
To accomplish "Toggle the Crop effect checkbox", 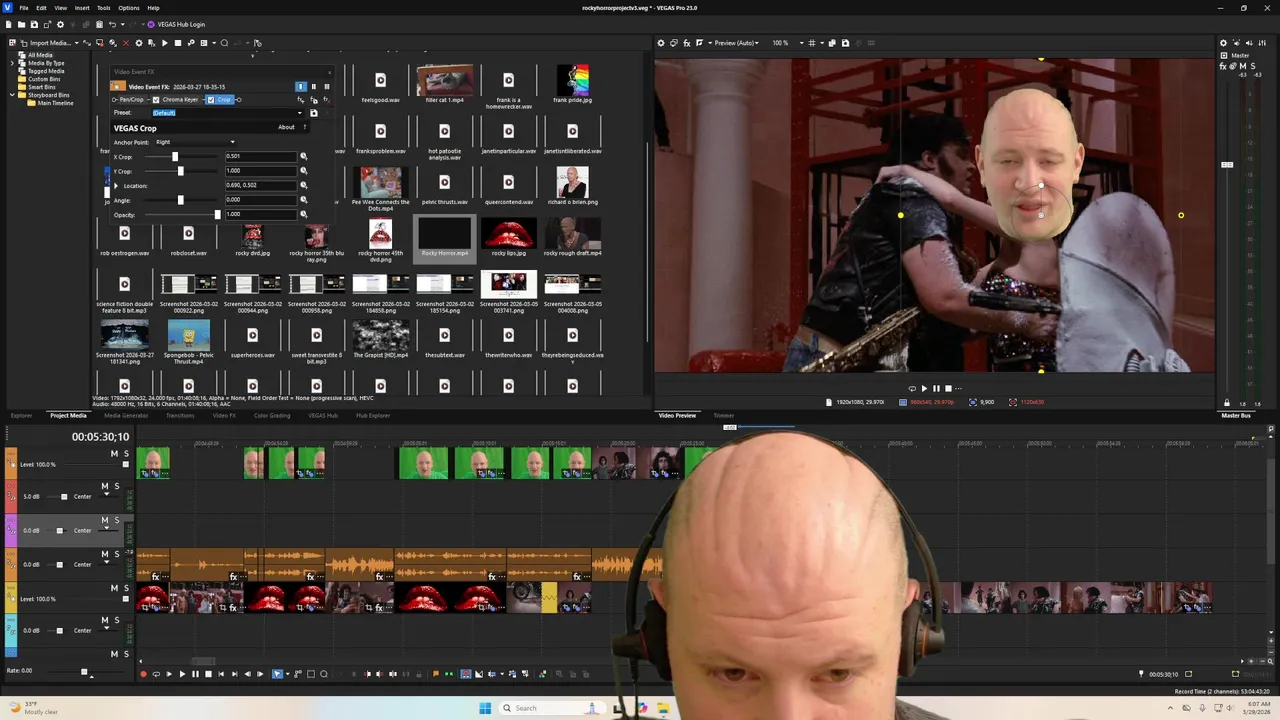I will (x=211, y=100).
